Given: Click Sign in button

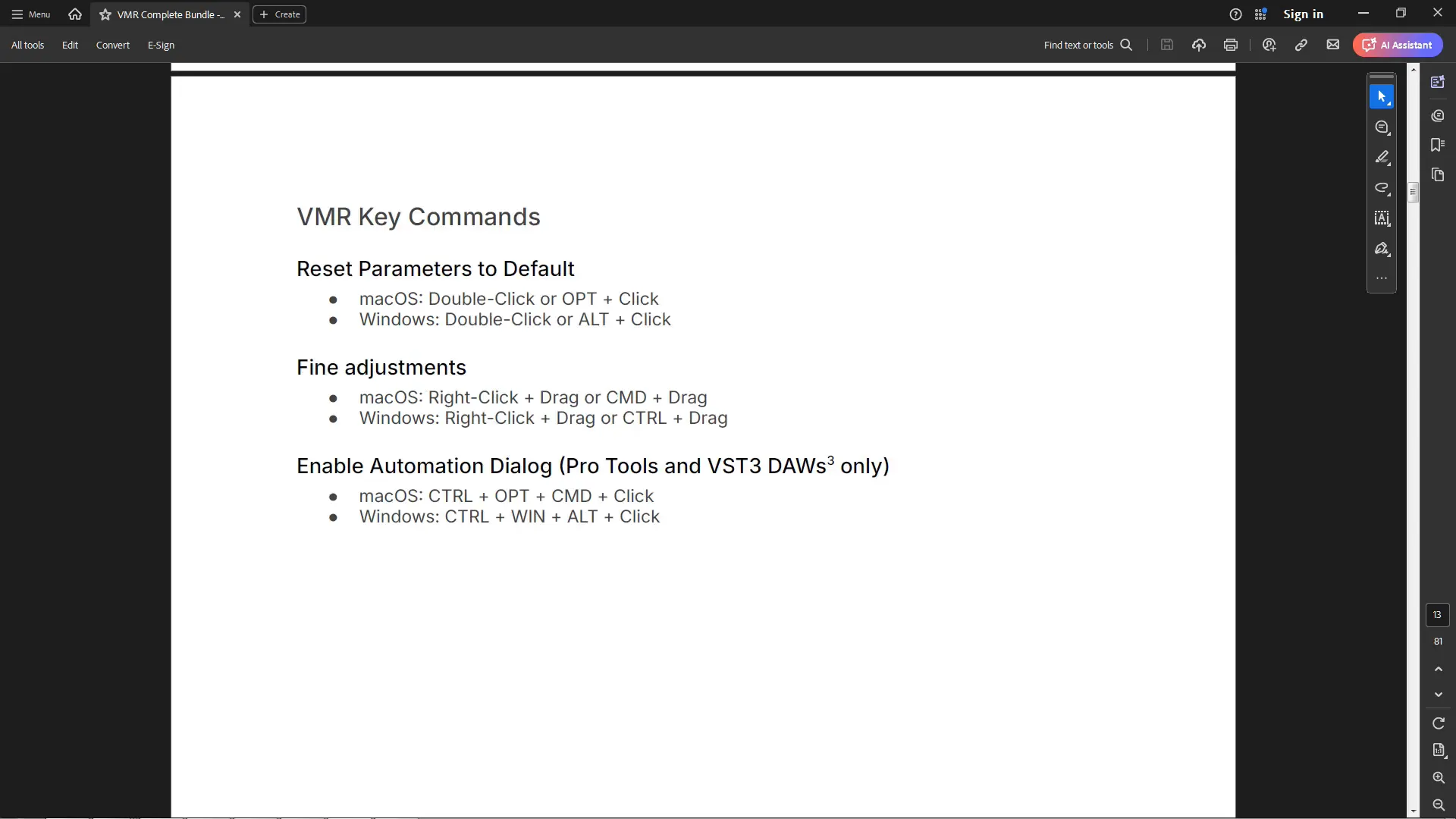Looking at the screenshot, I should [1303, 14].
